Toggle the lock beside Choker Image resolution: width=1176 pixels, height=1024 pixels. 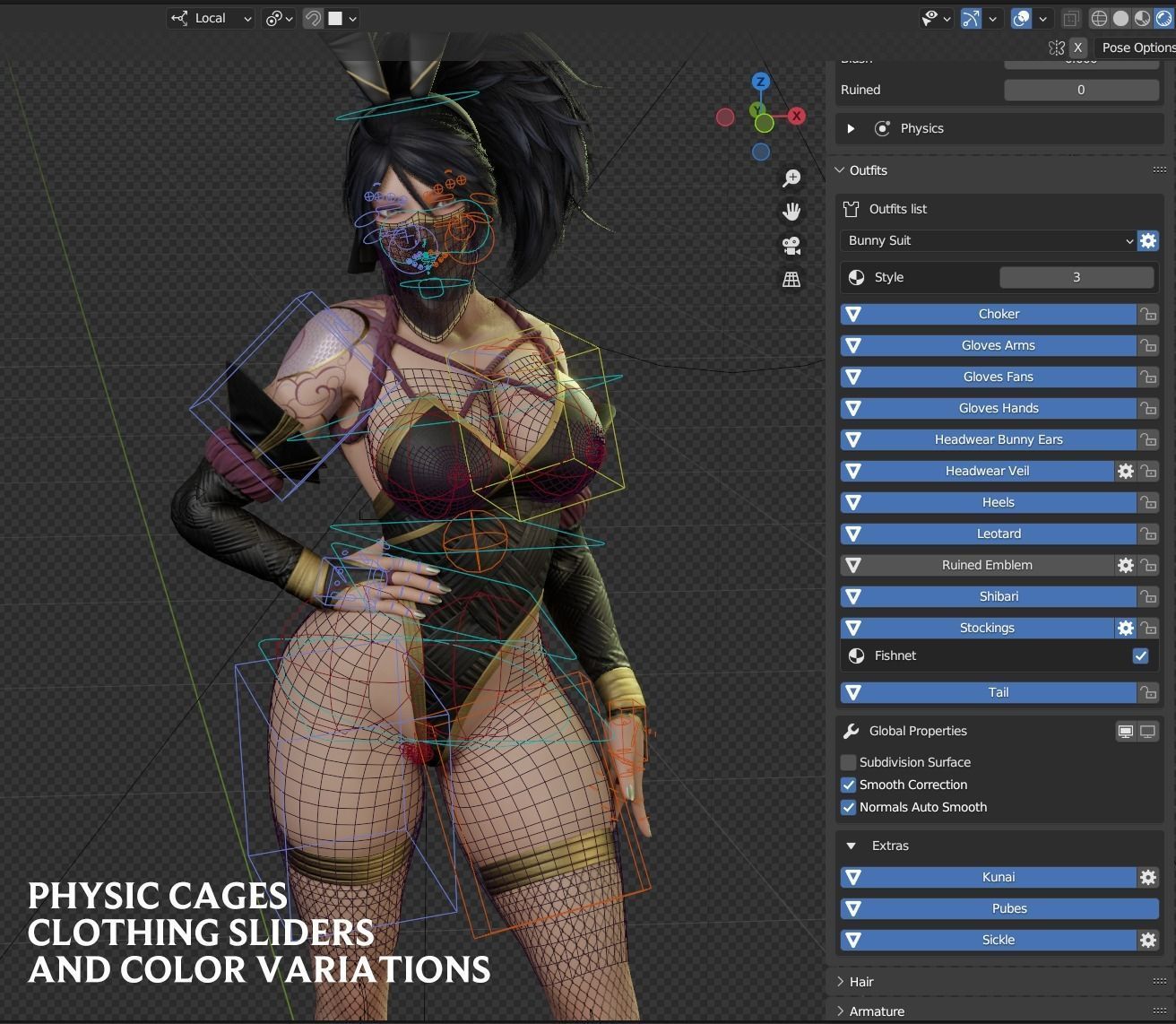[x=1148, y=314]
